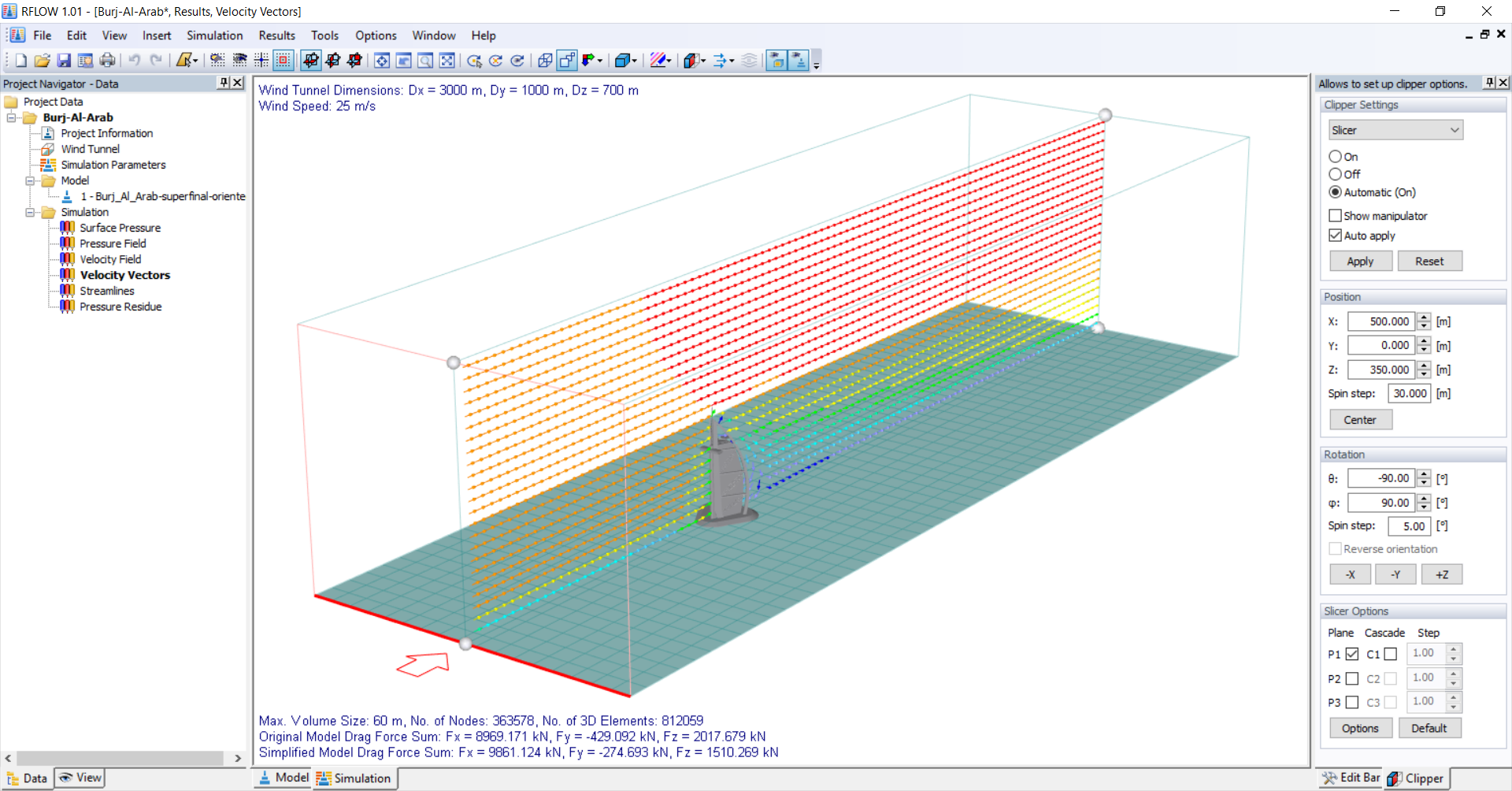Screen dimensions: 1512x791
Task: Open a project with the folder icon
Action: 43,61
